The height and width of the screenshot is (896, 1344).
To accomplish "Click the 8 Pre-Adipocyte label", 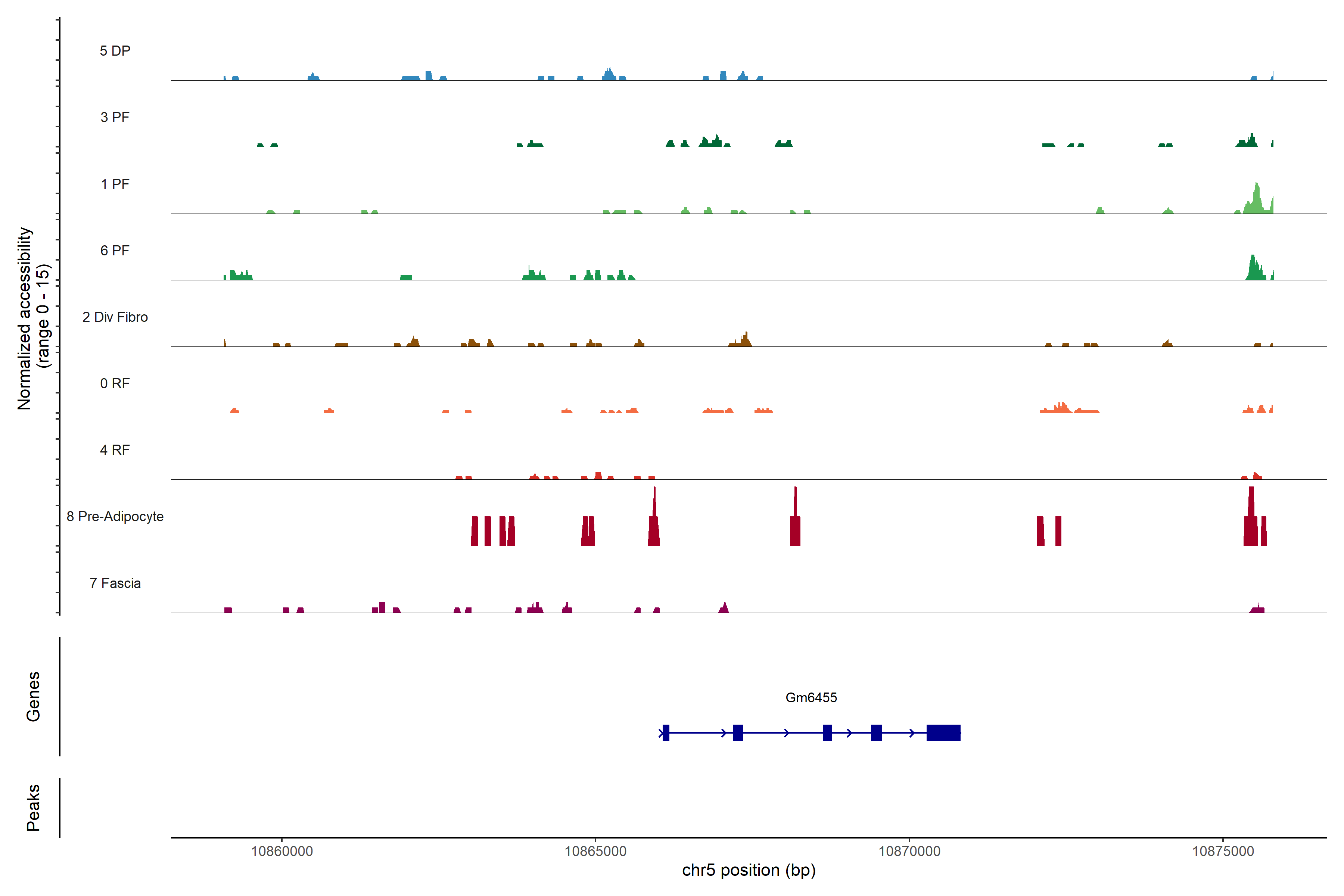I will pyautogui.click(x=115, y=517).
